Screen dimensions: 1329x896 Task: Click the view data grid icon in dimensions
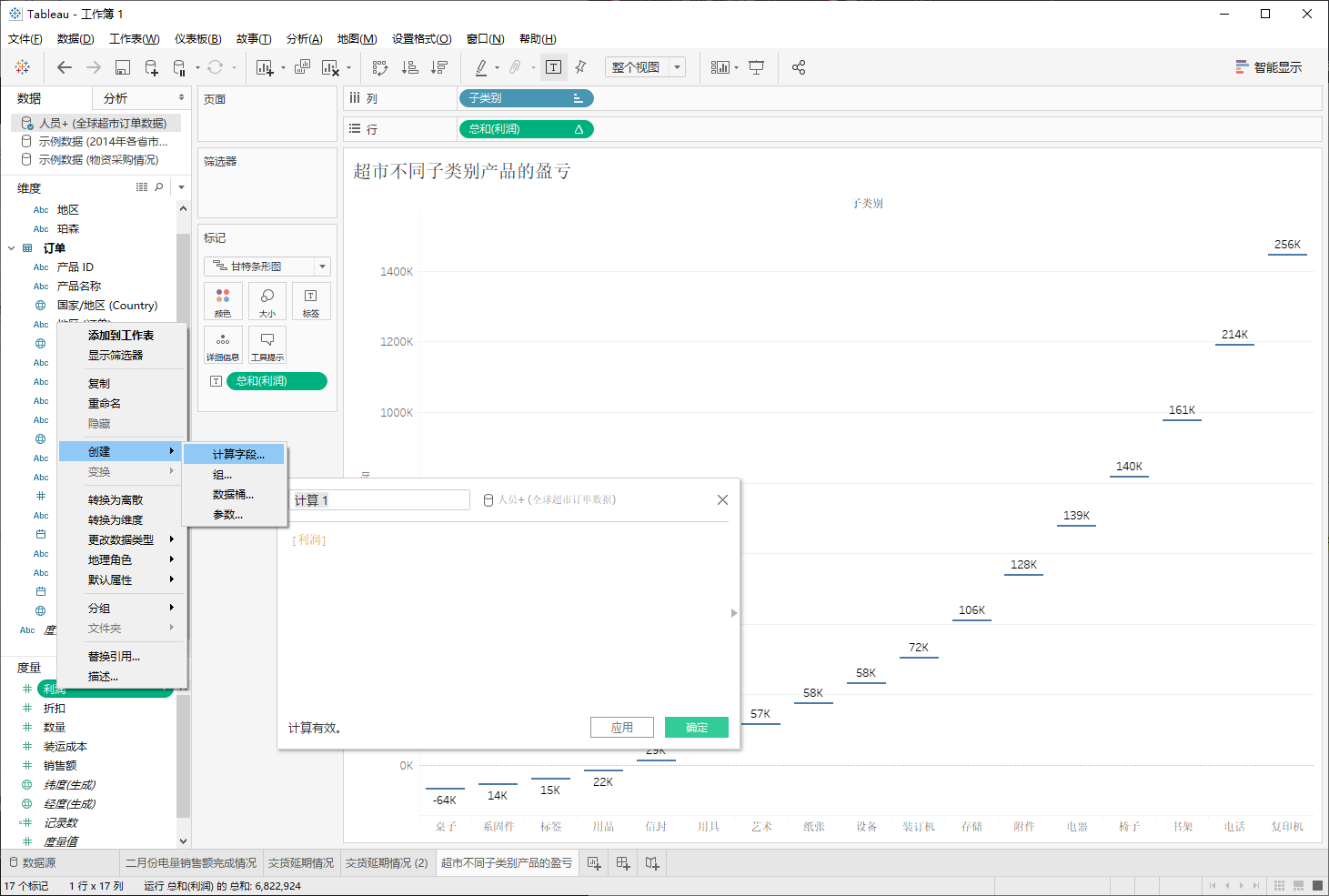point(142,187)
